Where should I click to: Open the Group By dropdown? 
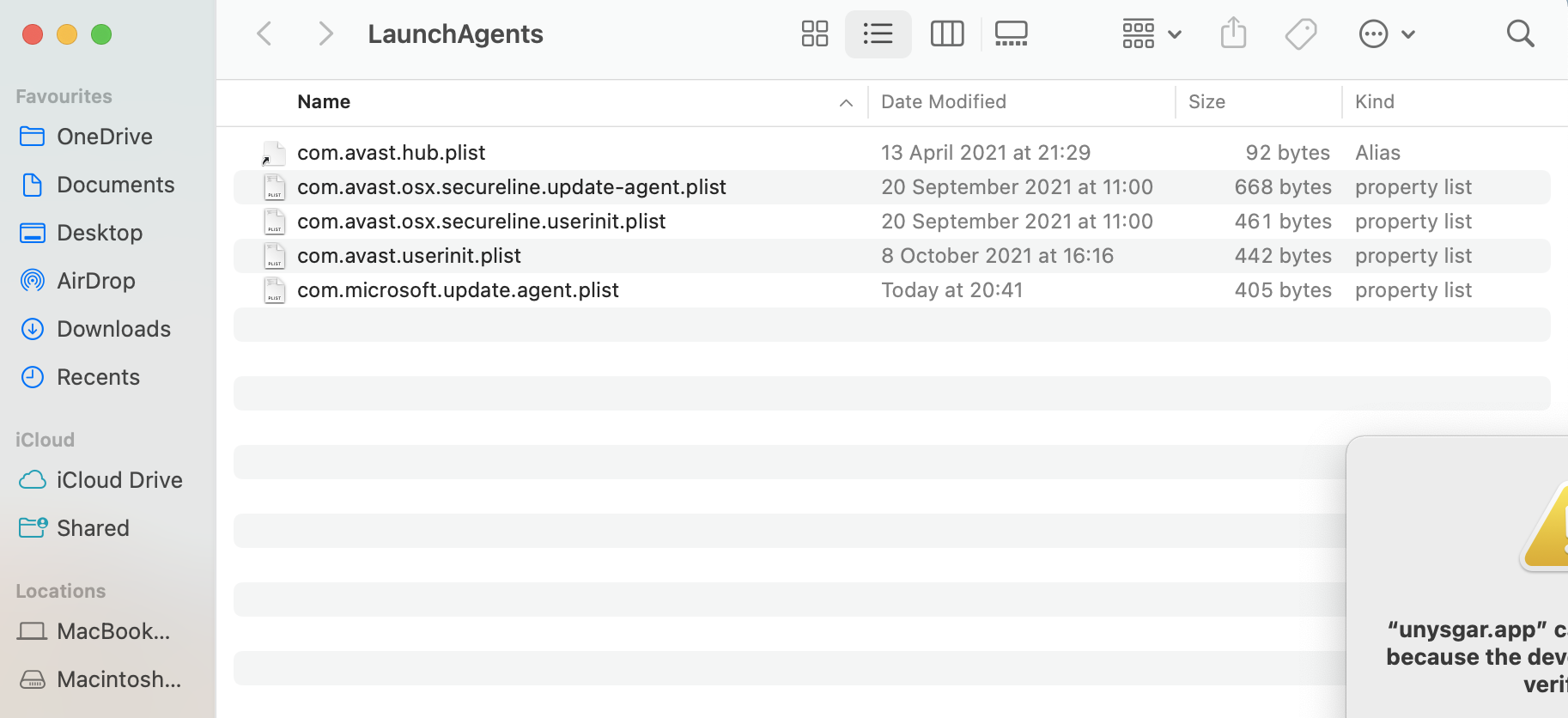[1152, 34]
